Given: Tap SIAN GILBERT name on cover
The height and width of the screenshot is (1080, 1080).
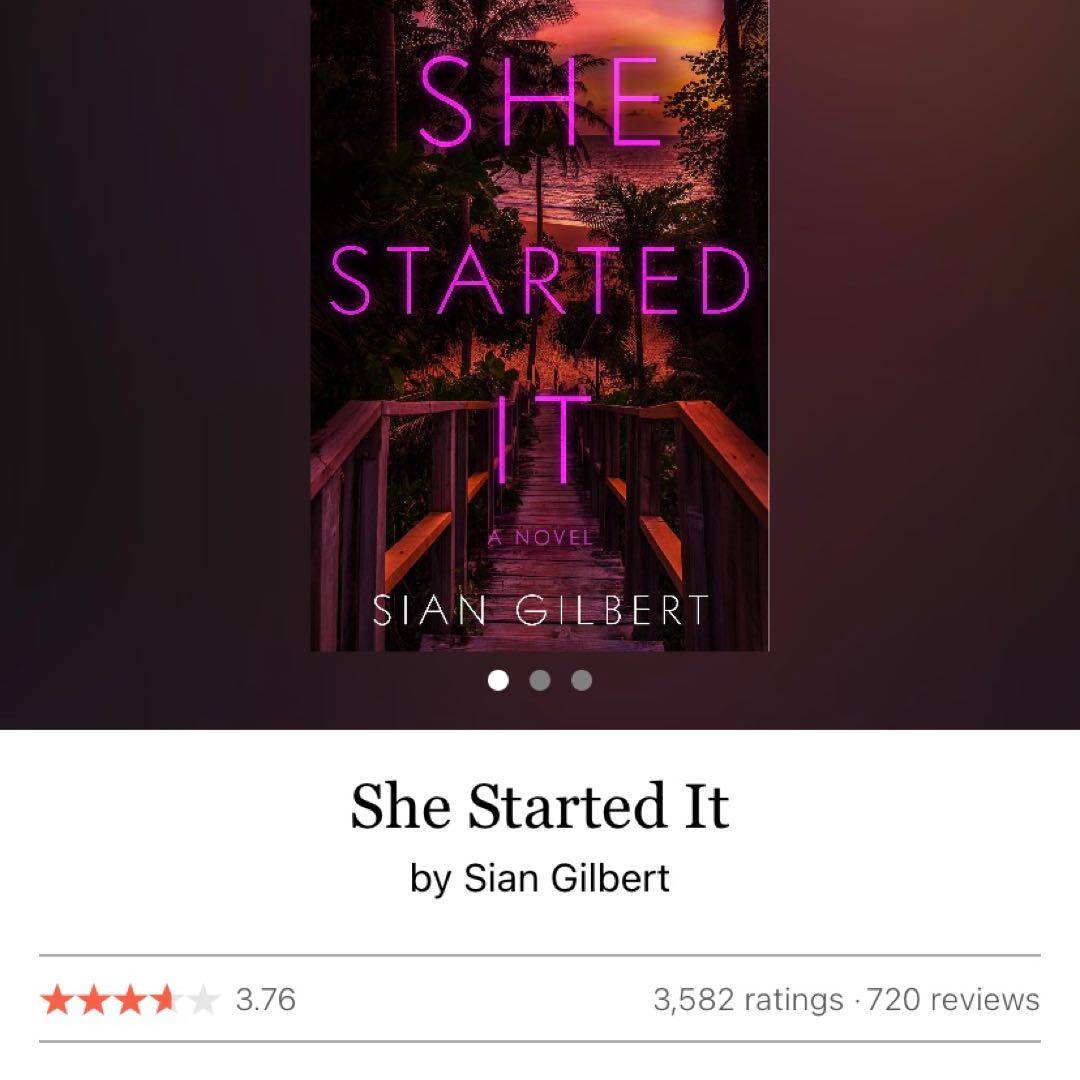Looking at the screenshot, I should point(541,610).
